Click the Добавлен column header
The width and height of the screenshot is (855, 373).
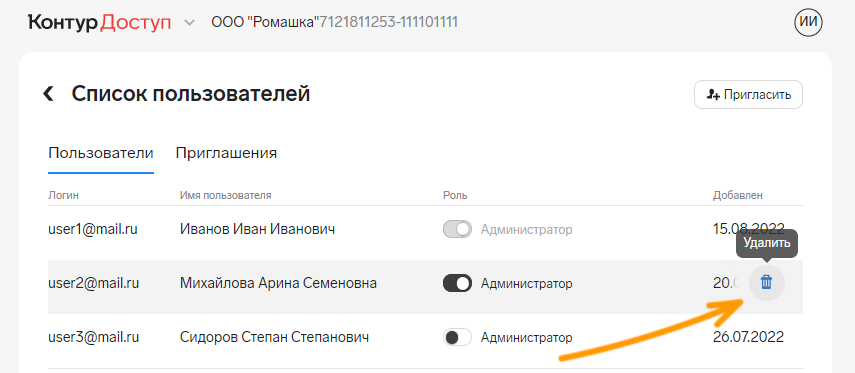[738, 195]
